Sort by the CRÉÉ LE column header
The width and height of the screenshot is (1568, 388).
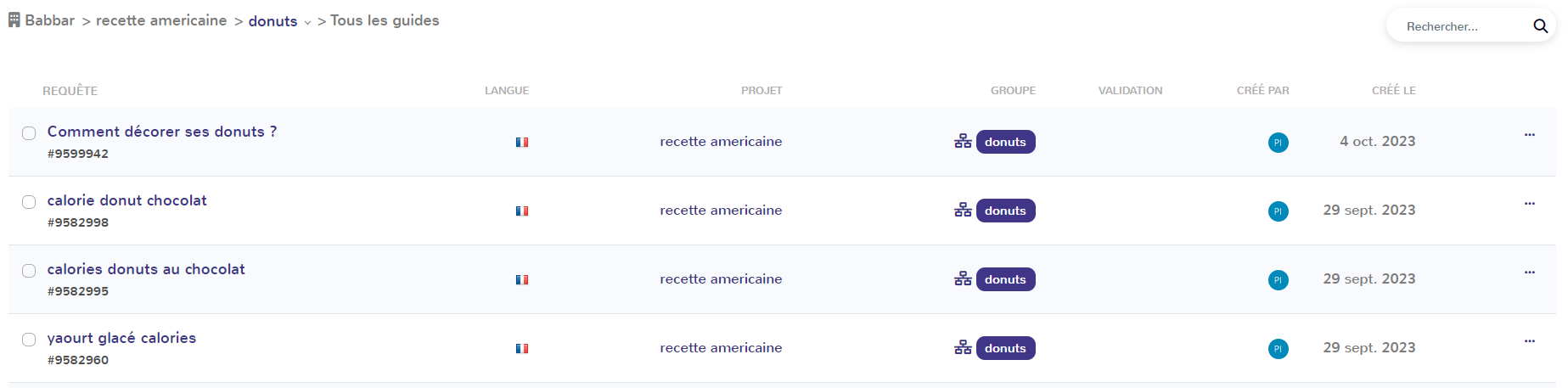[1393, 91]
